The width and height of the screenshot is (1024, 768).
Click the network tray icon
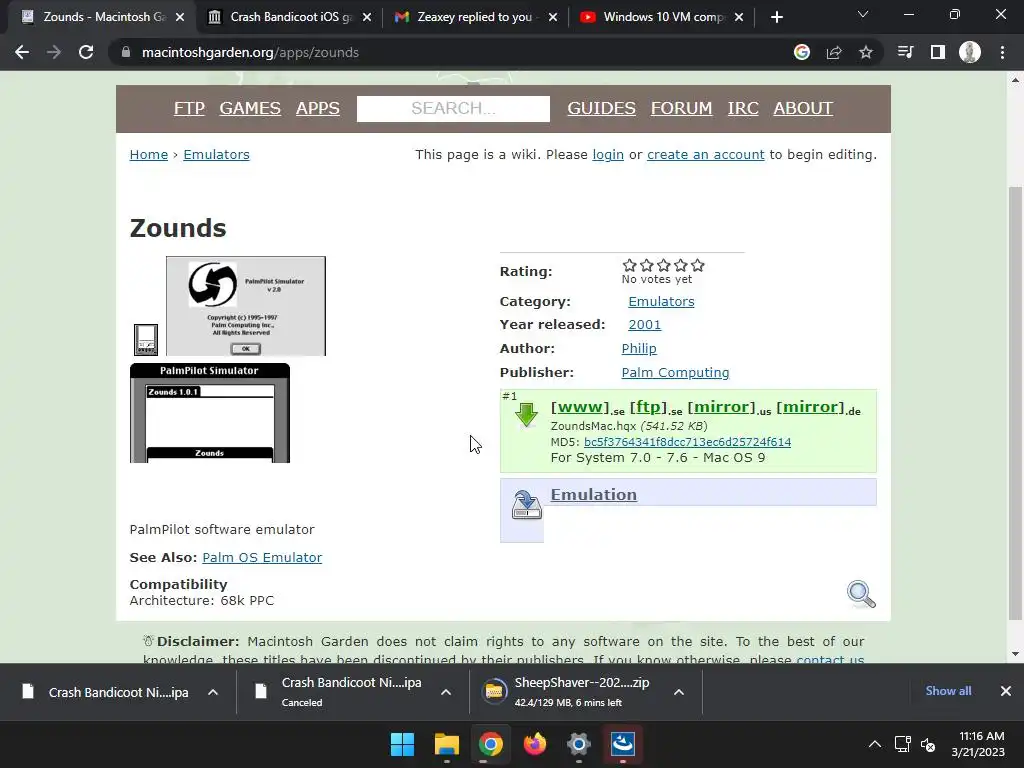point(903,744)
